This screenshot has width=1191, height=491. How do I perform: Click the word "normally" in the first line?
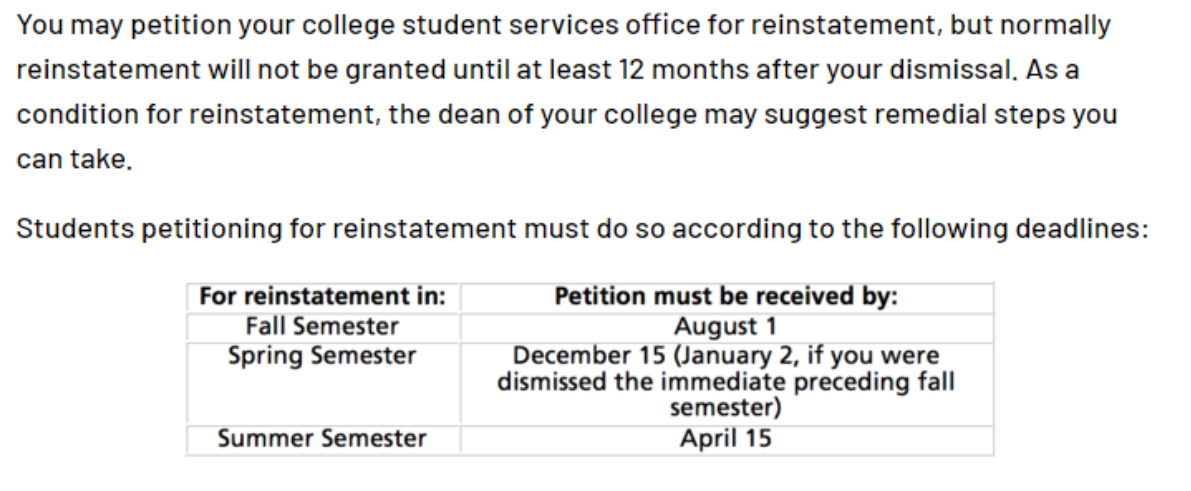pyautogui.click(x=1056, y=26)
